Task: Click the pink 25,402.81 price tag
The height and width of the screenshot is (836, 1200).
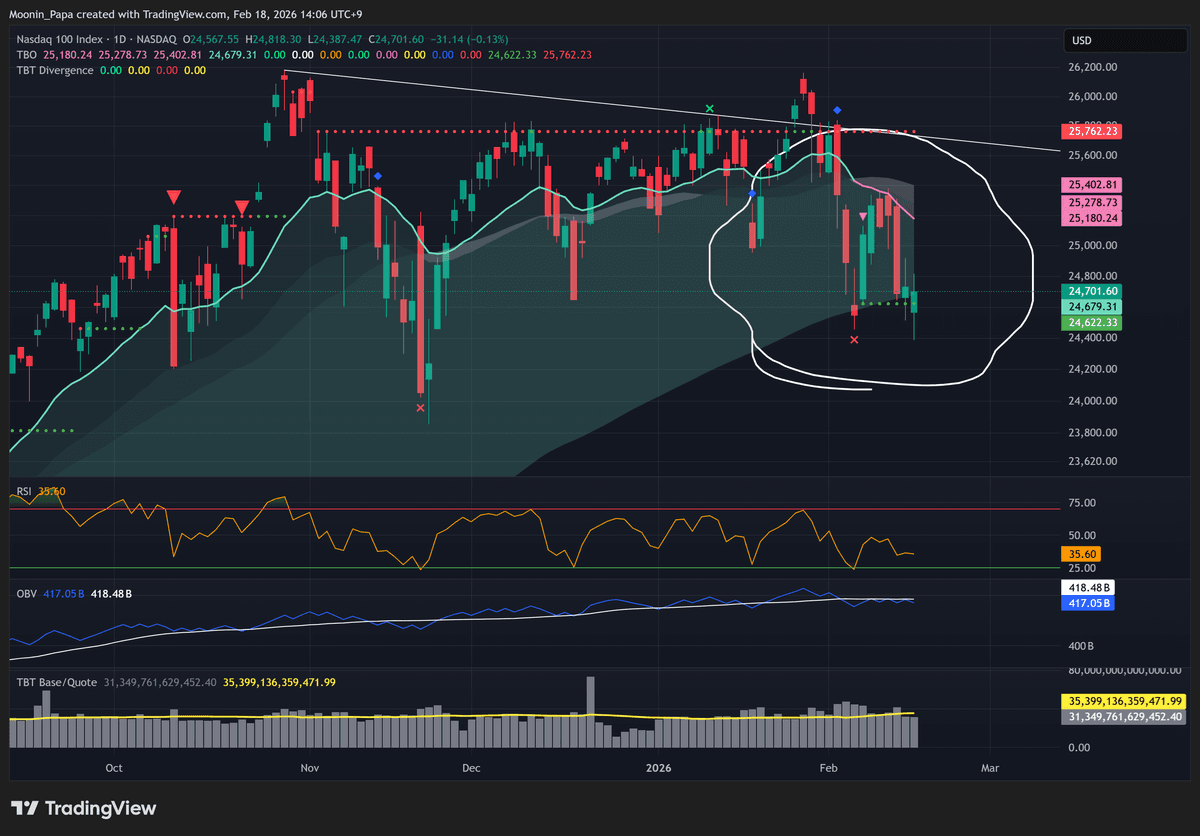Action: tap(1093, 185)
